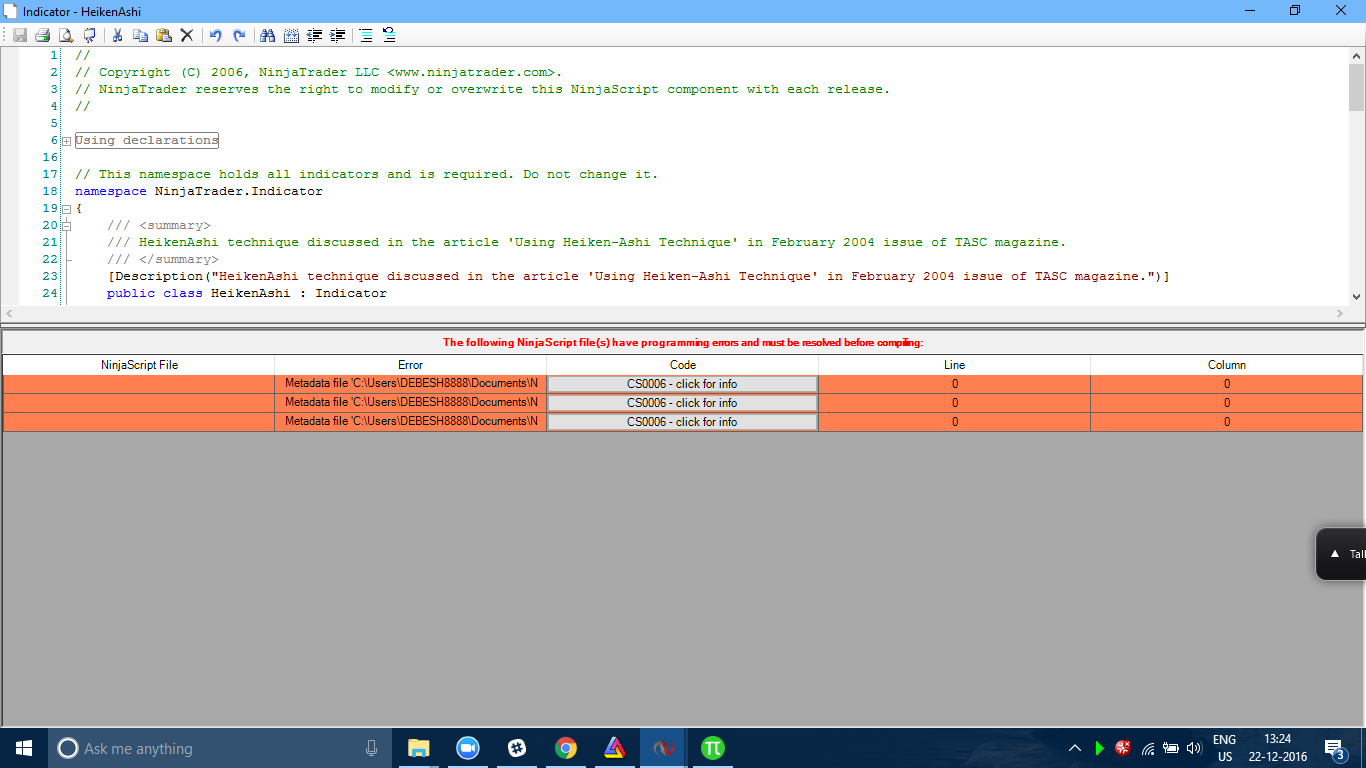Open CS0006 info in the second error row
1366x768 pixels.
pyautogui.click(x=682, y=403)
